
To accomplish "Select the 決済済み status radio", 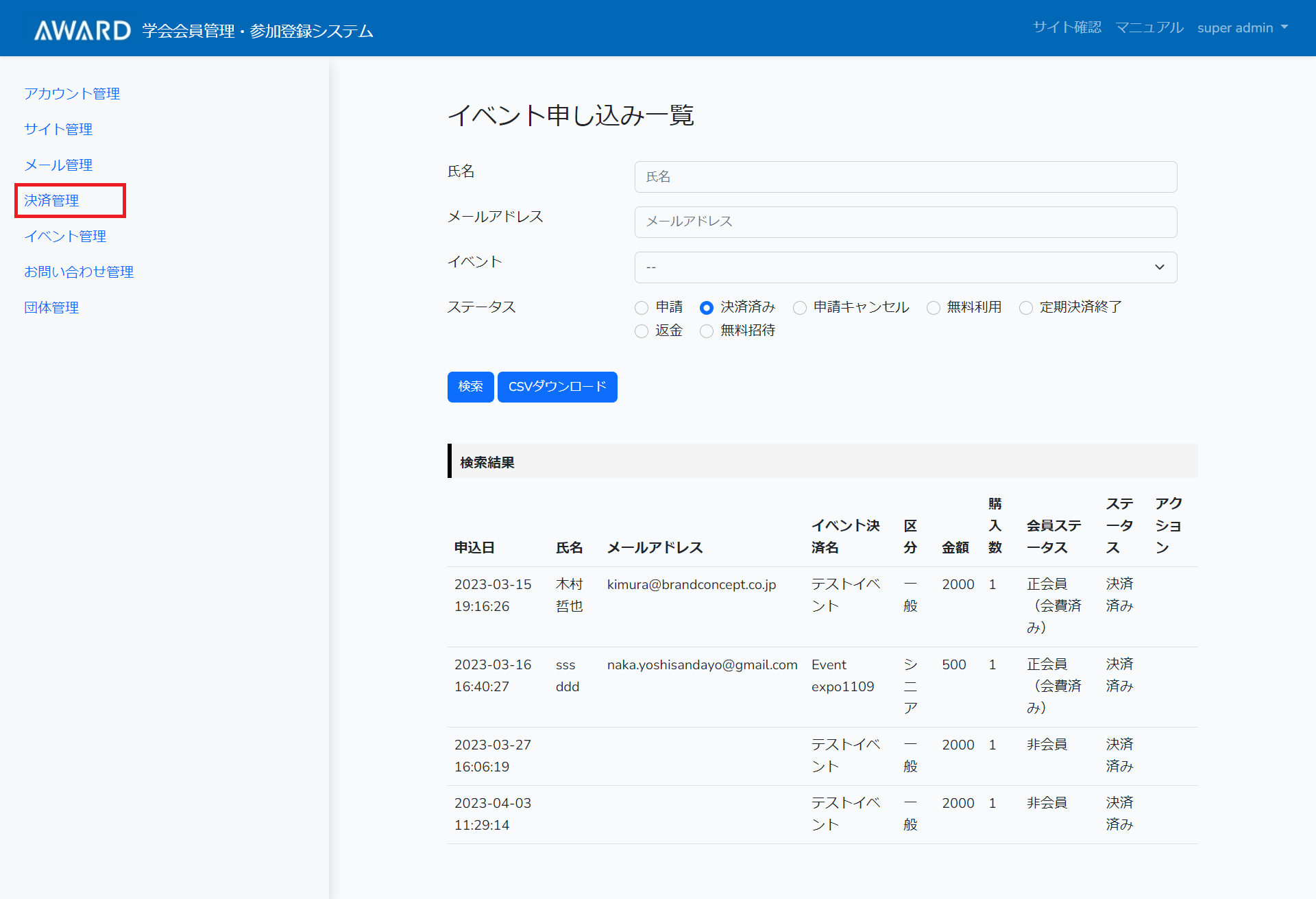I will point(707,308).
